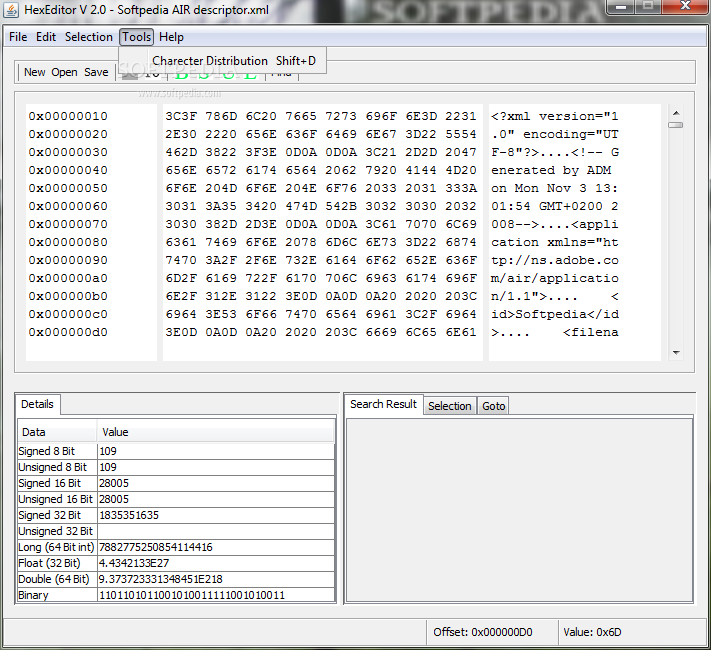Select the Signed 8 Bit row label

tap(57, 451)
